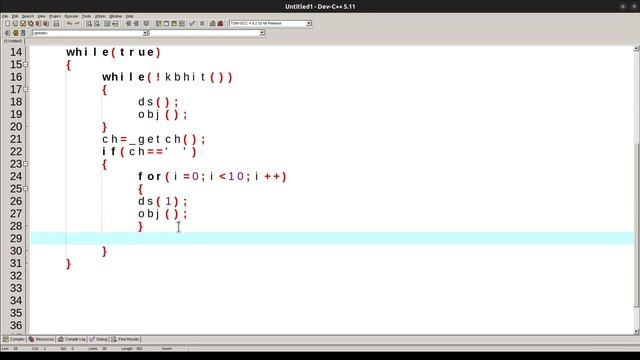Click the Save All toolbar icon

[31, 23]
